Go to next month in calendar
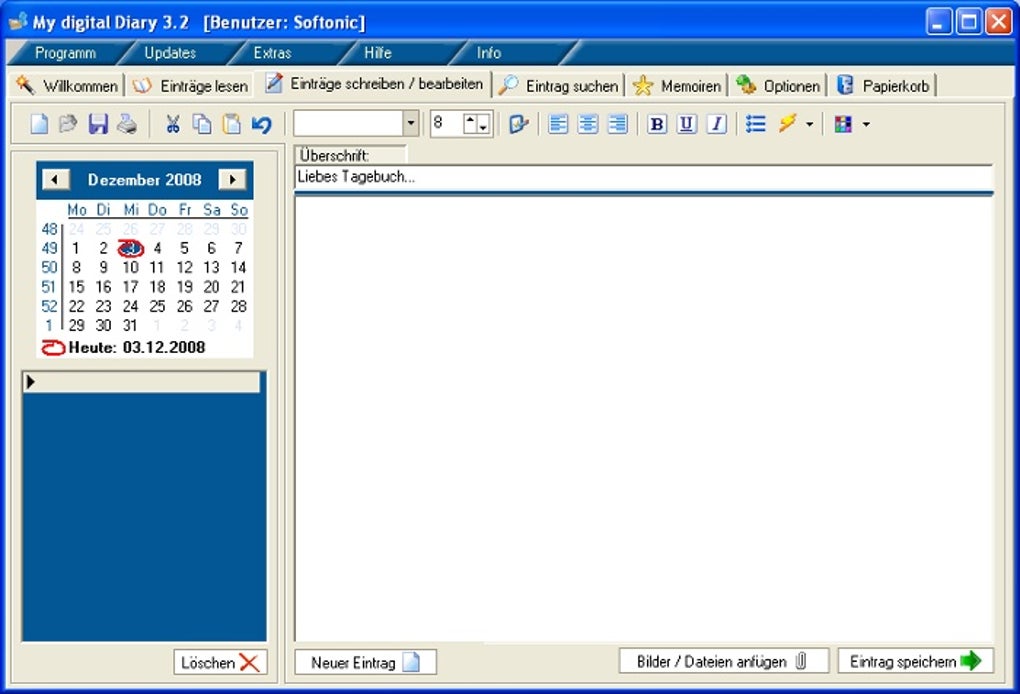The image size is (1020, 694). (232, 180)
